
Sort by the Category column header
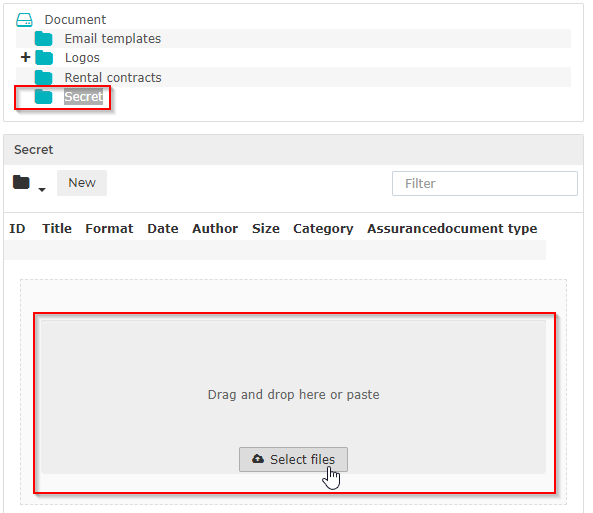coord(323,229)
